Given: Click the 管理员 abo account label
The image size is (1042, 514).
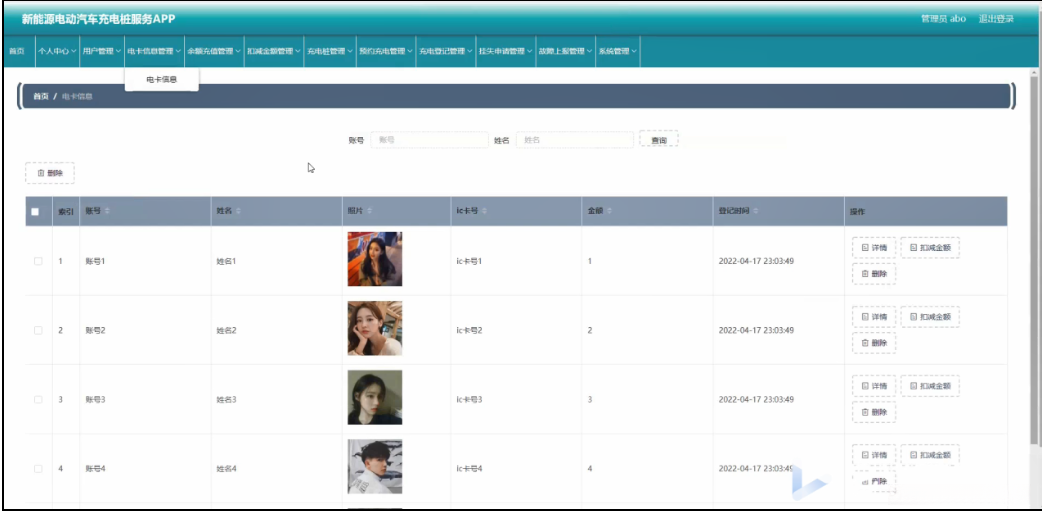Looking at the screenshot, I should click(943, 19).
